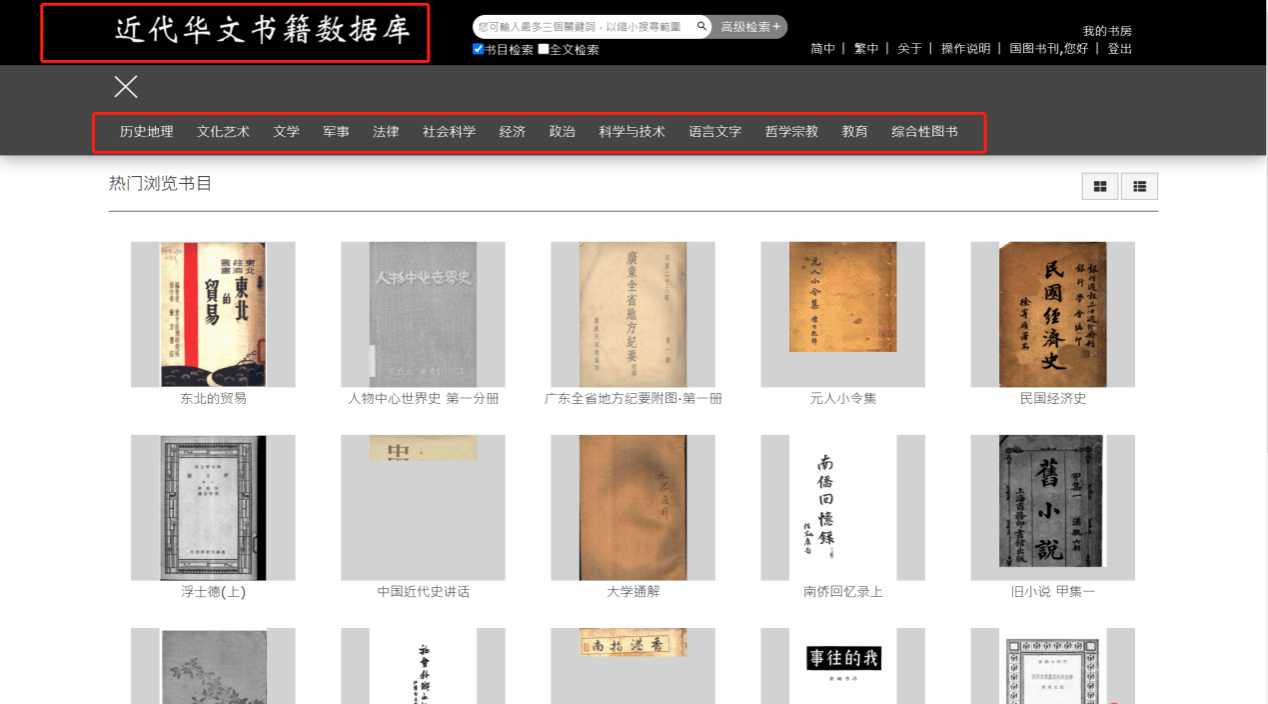Open the 民国经济史 book cover
The width and height of the screenshot is (1268, 704).
pos(1052,314)
